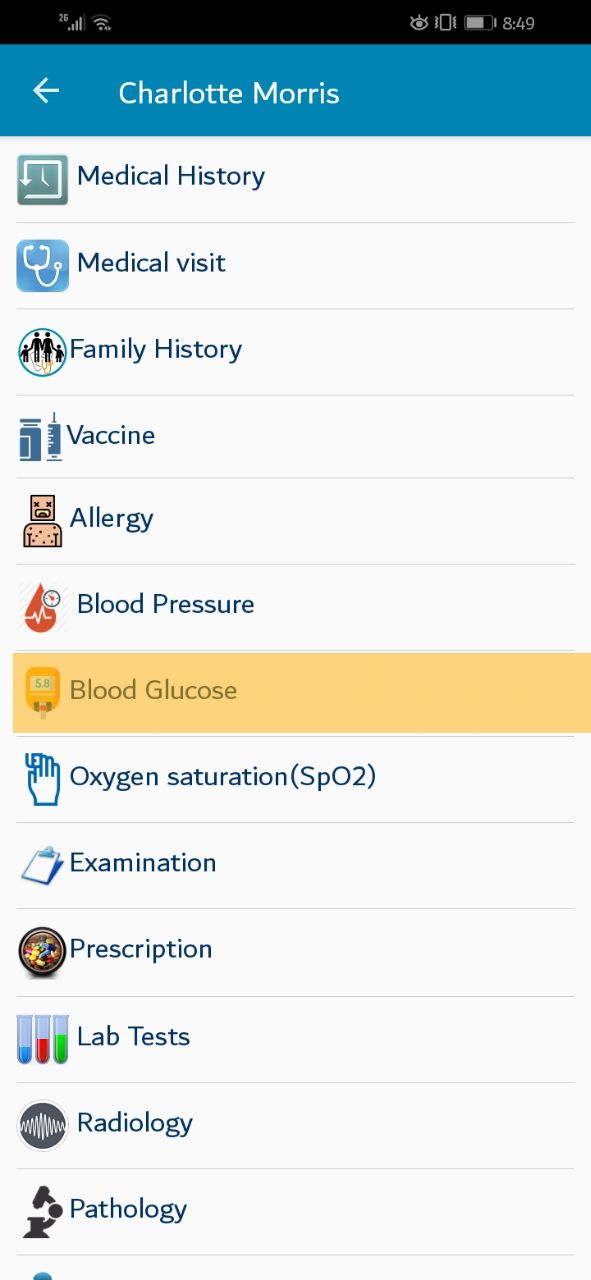Tap the Pathology microscope icon
591x1280 pixels.
[x=42, y=1211]
